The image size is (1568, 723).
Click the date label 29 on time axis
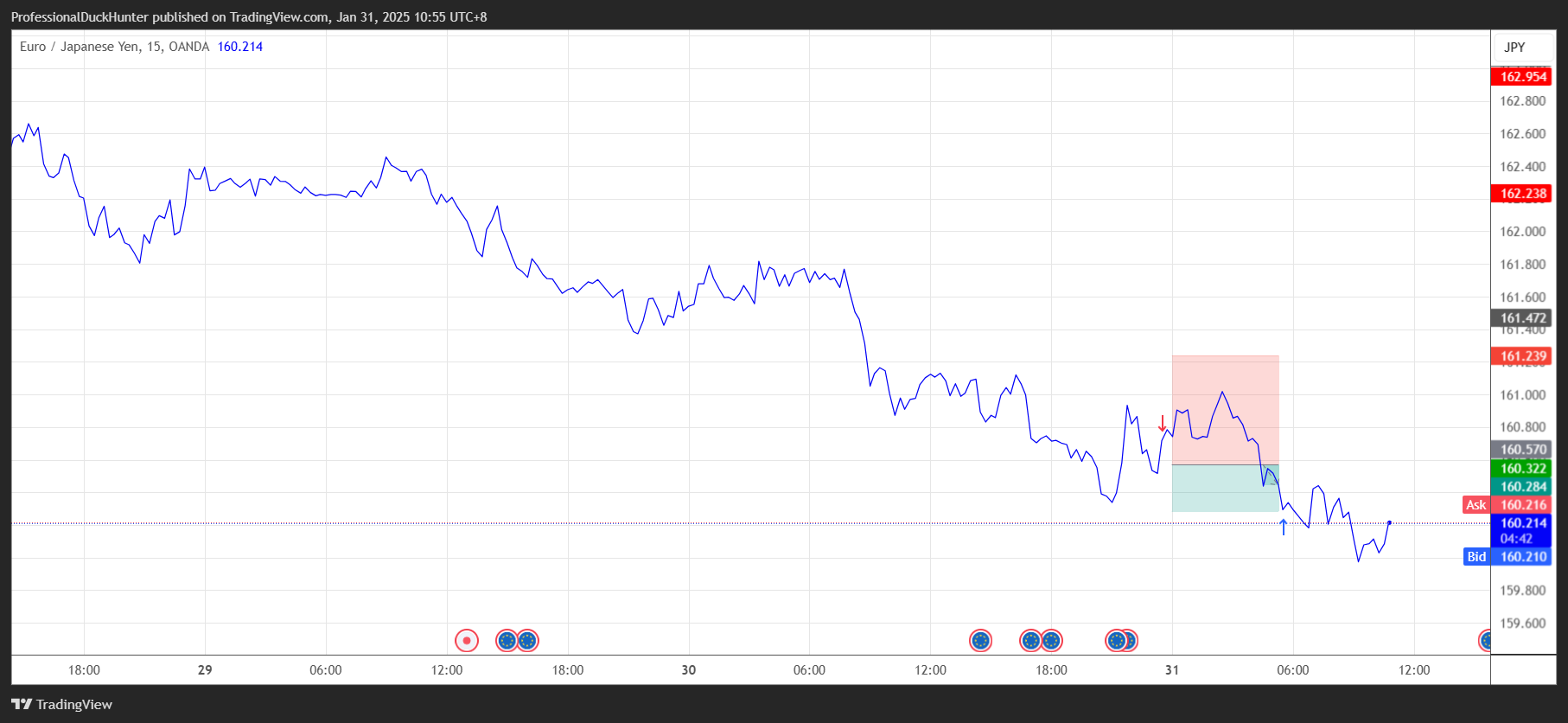click(205, 670)
